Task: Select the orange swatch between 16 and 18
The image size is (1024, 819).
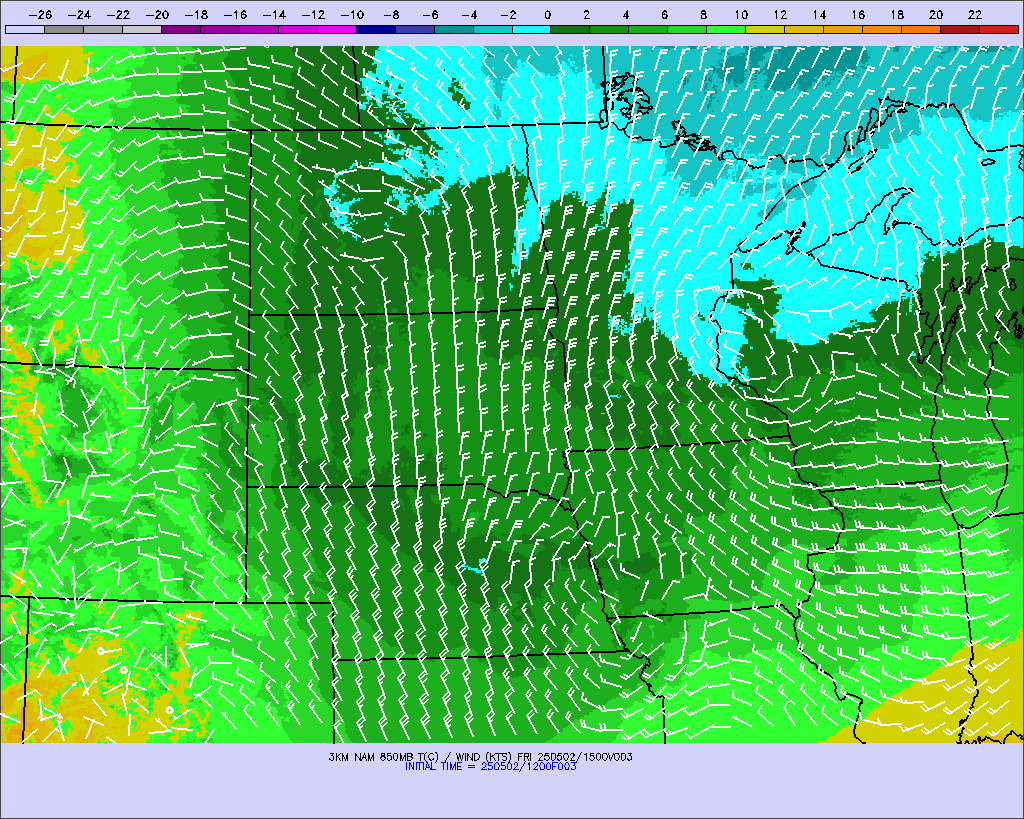Action: [882, 29]
